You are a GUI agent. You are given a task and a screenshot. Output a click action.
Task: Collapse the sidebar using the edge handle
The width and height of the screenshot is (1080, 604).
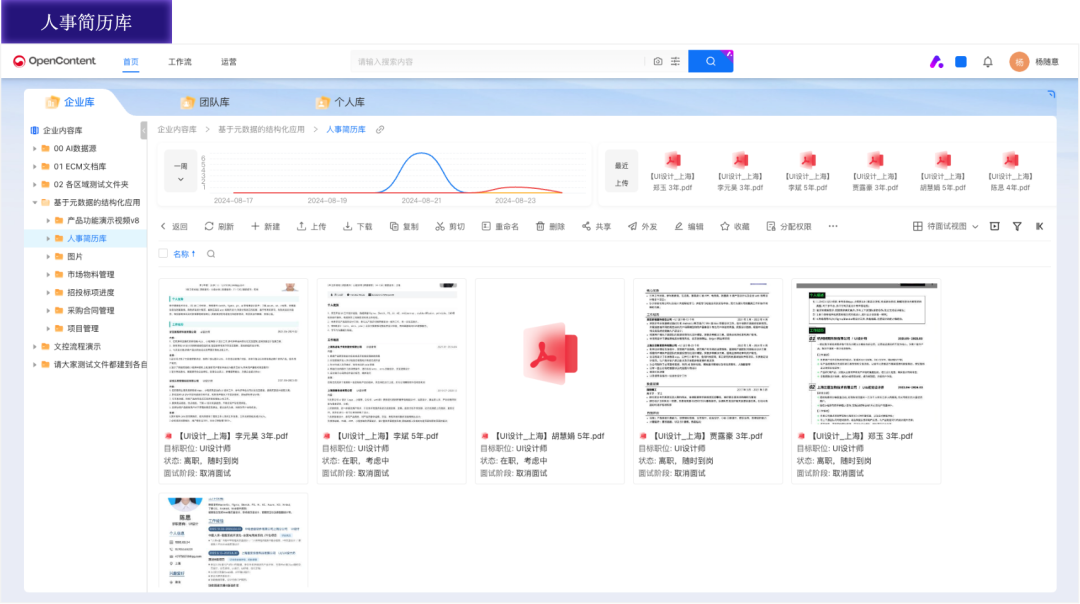143,130
